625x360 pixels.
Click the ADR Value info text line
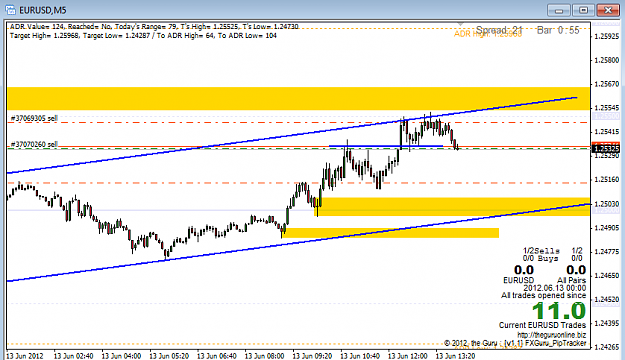tap(154, 27)
